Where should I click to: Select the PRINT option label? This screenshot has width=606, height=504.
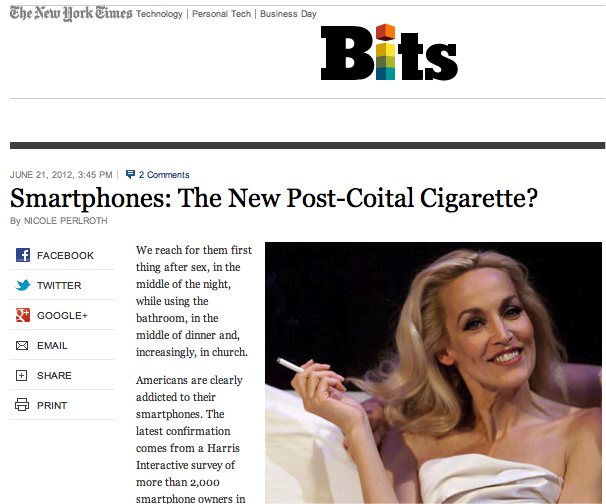coord(52,405)
